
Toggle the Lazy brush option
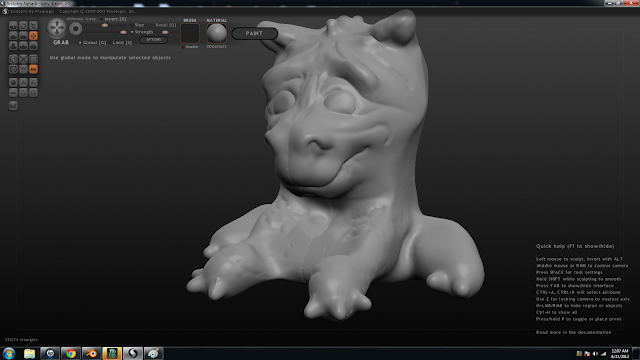click(x=91, y=19)
